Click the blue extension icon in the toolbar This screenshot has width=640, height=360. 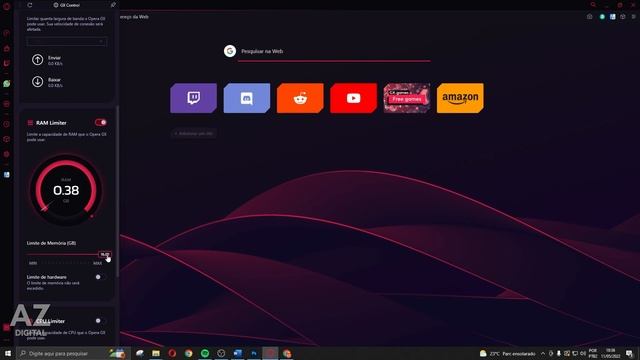coord(613,17)
